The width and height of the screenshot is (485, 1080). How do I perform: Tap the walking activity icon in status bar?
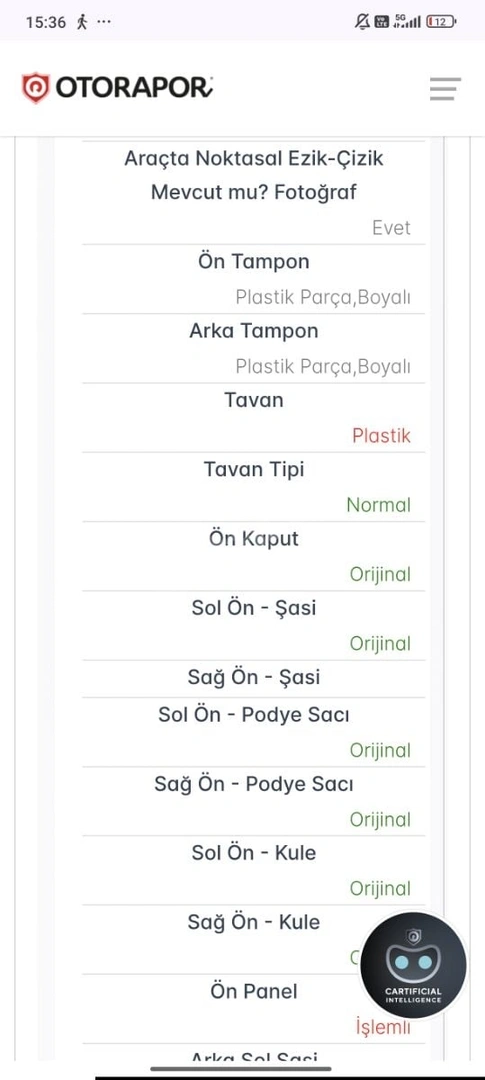[x=82, y=22]
